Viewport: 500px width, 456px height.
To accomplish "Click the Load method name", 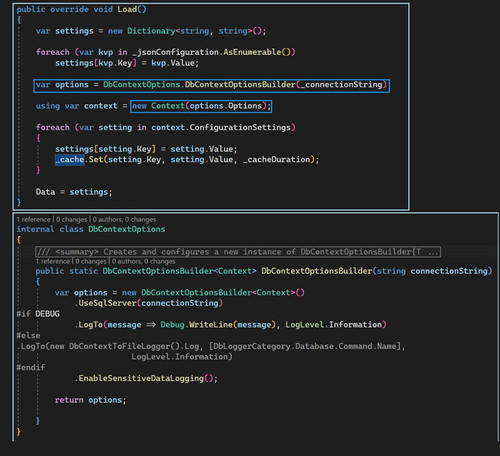I will coord(127,9).
